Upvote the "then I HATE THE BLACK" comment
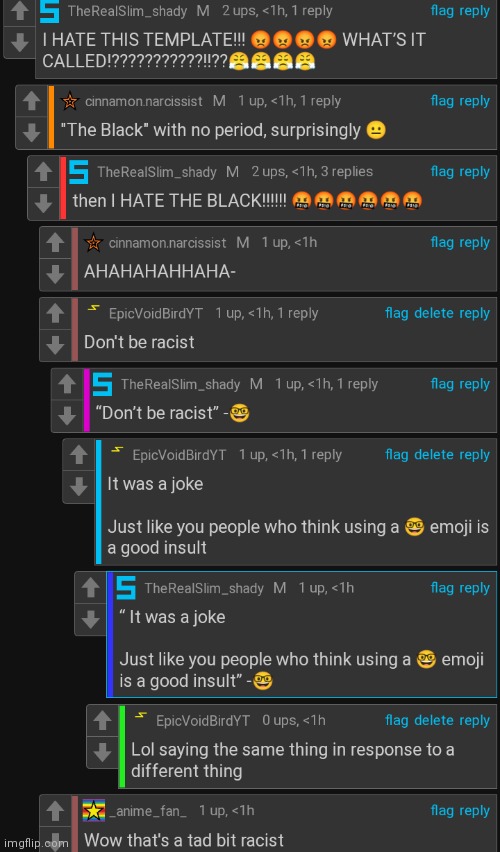The image size is (500, 852). [43, 172]
